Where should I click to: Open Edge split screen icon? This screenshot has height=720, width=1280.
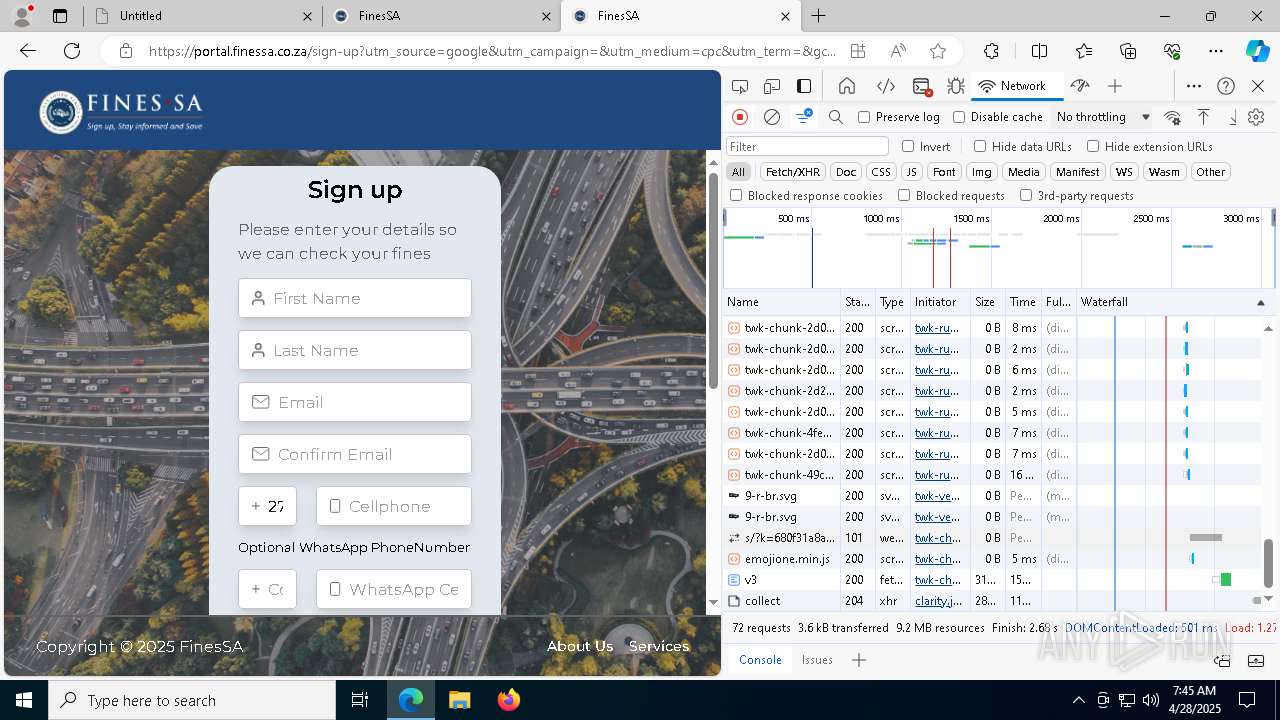pos(1039,51)
